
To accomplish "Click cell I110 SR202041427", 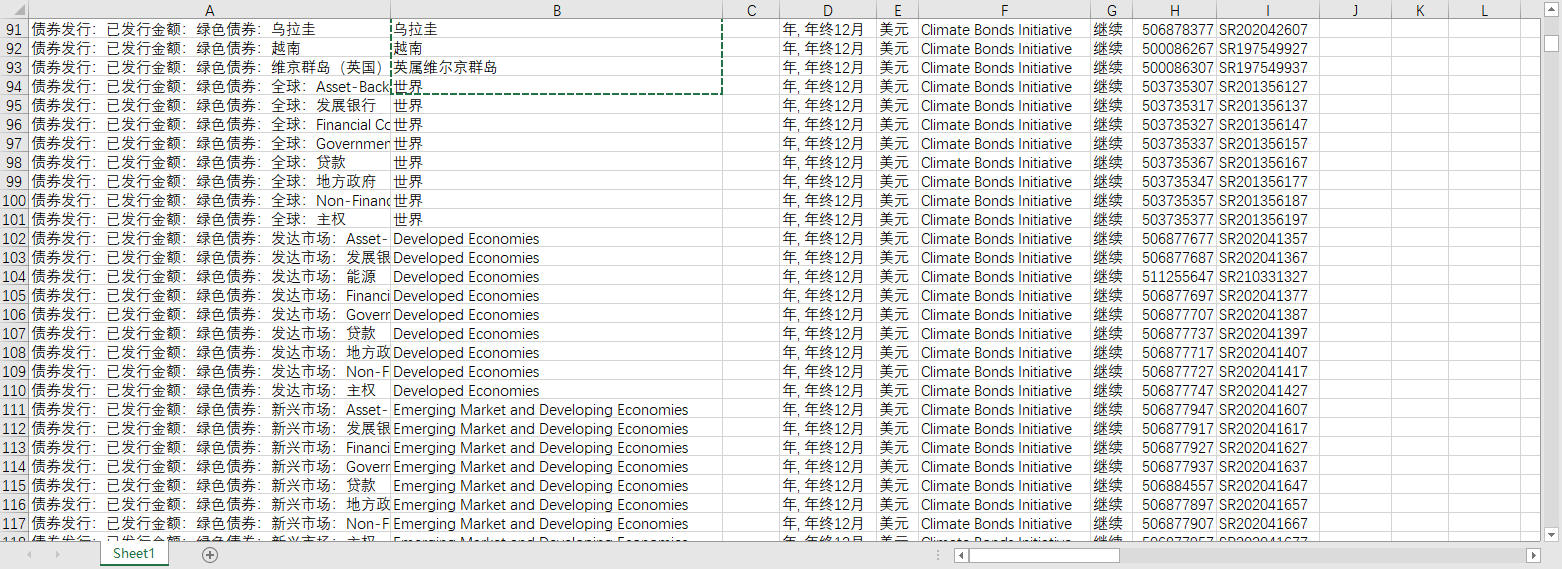I will [x=1267, y=391].
